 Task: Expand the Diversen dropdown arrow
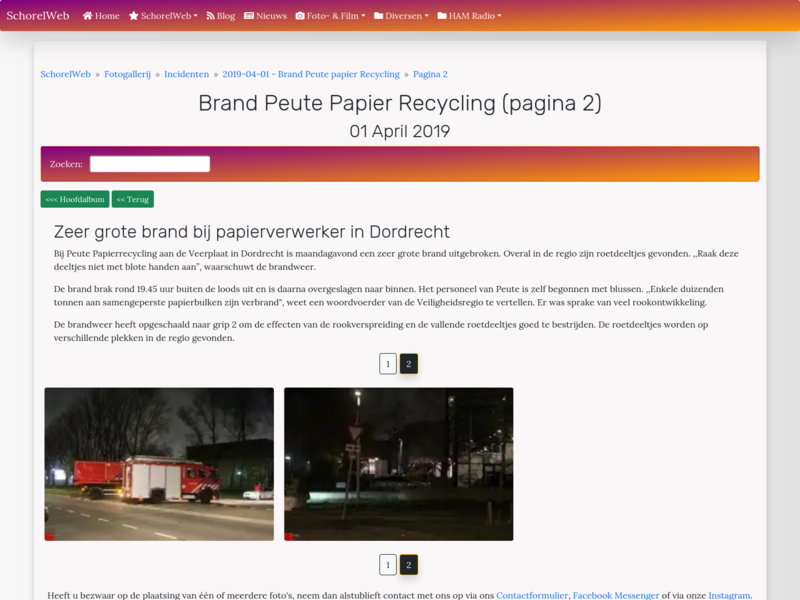click(427, 16)
